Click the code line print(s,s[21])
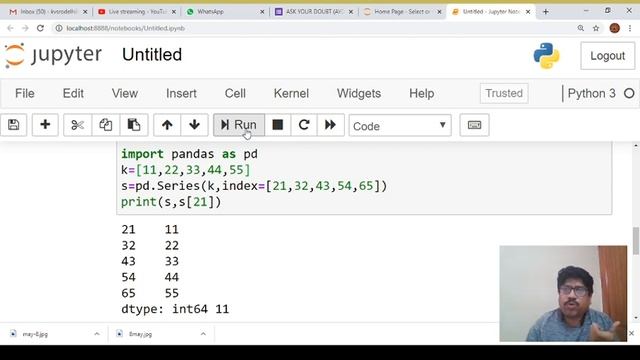Screen dimensions: 640x360 [x=171, y=202]
